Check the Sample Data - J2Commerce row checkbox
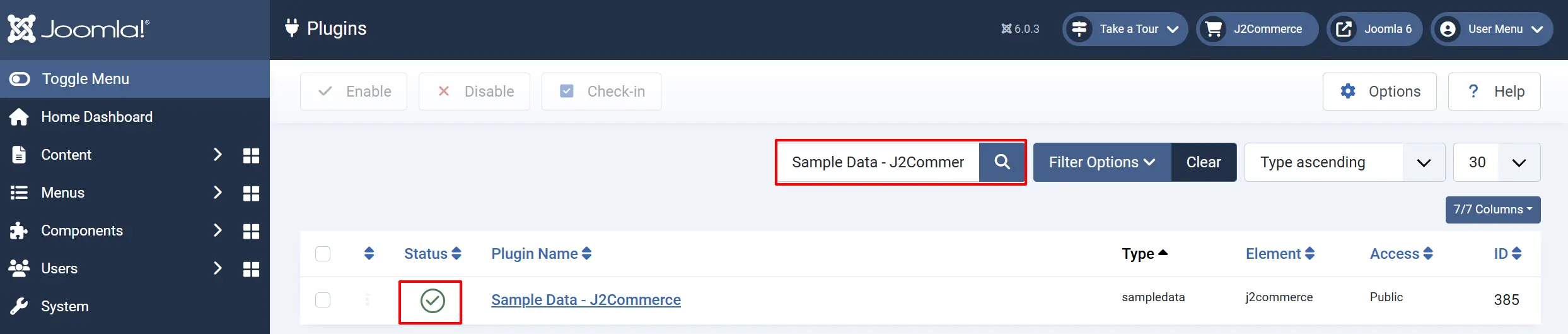The width and height of the screenshot is (1568, 334). tap(323, 300)
